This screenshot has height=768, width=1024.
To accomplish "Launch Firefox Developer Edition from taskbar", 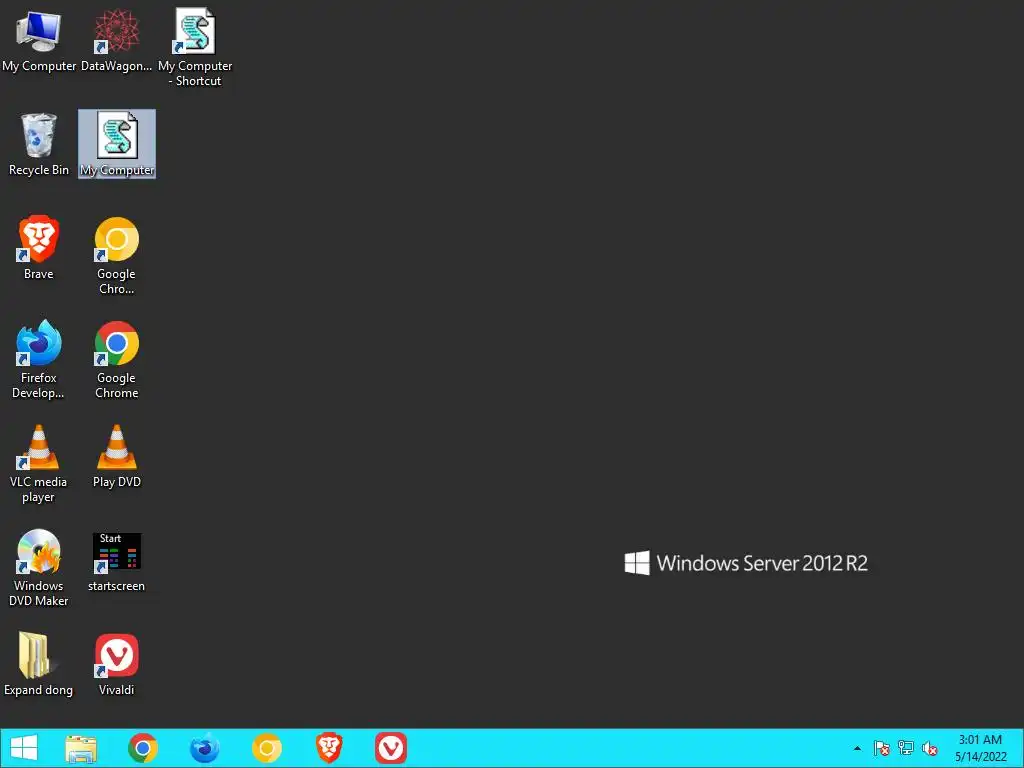I will pos(204,748).
